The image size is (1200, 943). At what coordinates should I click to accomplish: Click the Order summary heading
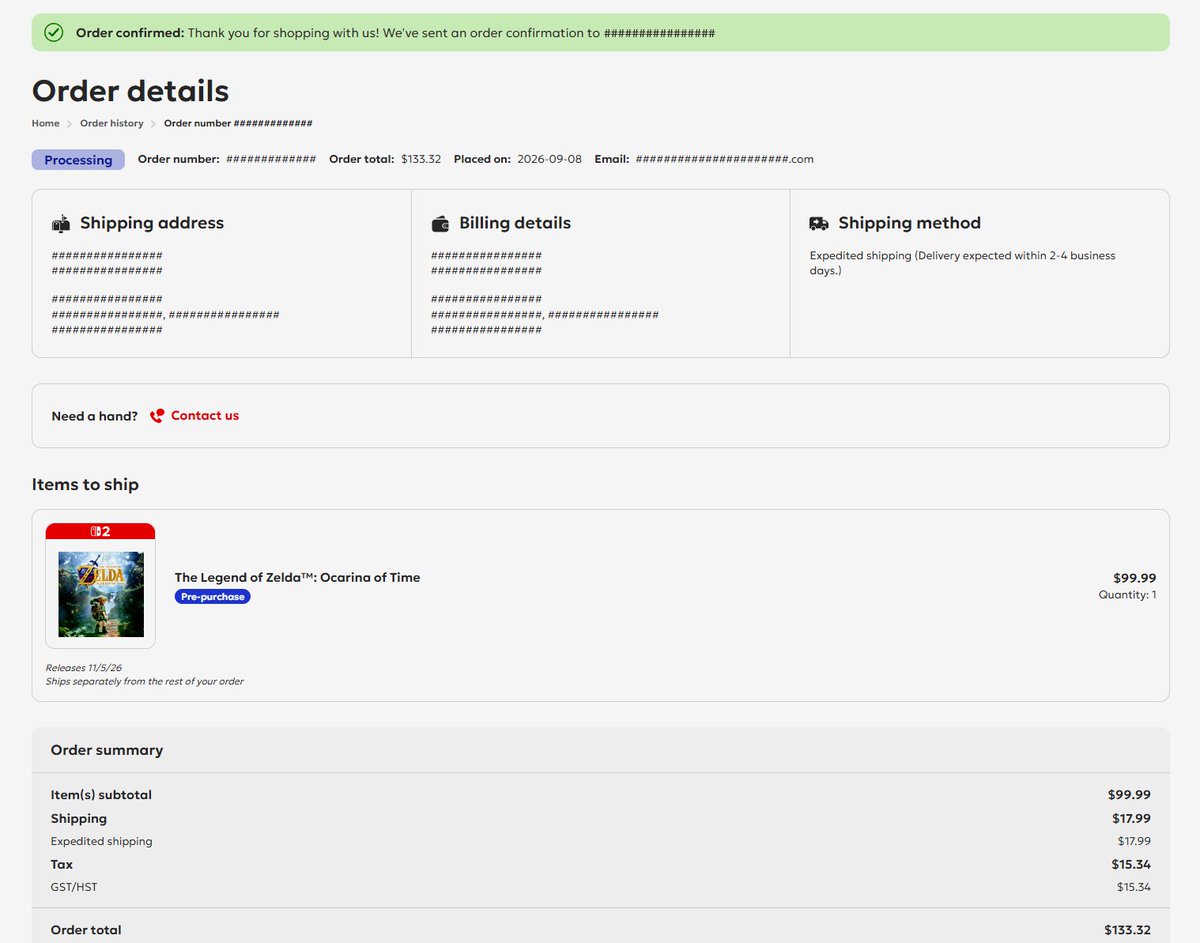[107, 750]
